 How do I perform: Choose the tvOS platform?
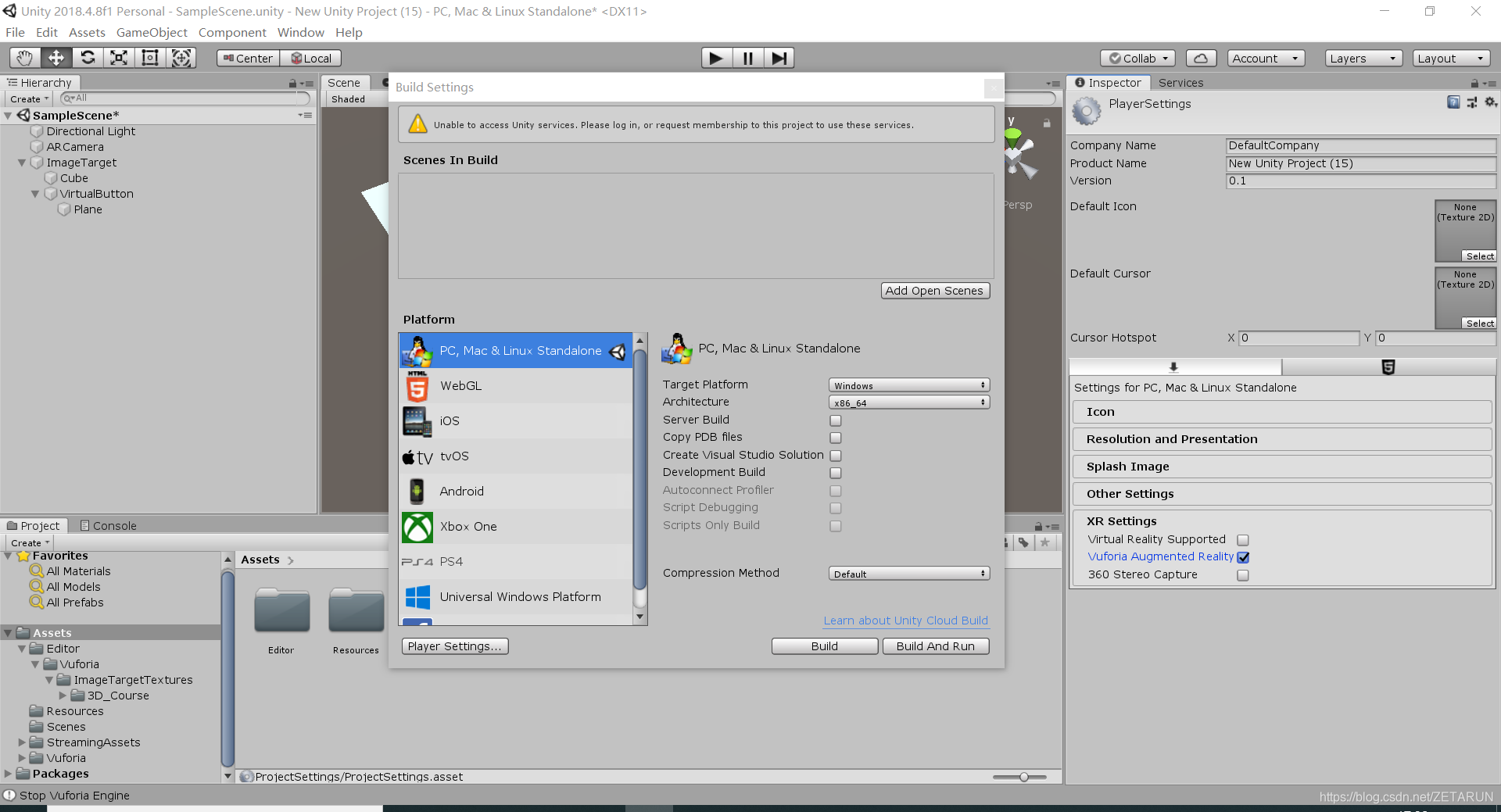[516, 456]
